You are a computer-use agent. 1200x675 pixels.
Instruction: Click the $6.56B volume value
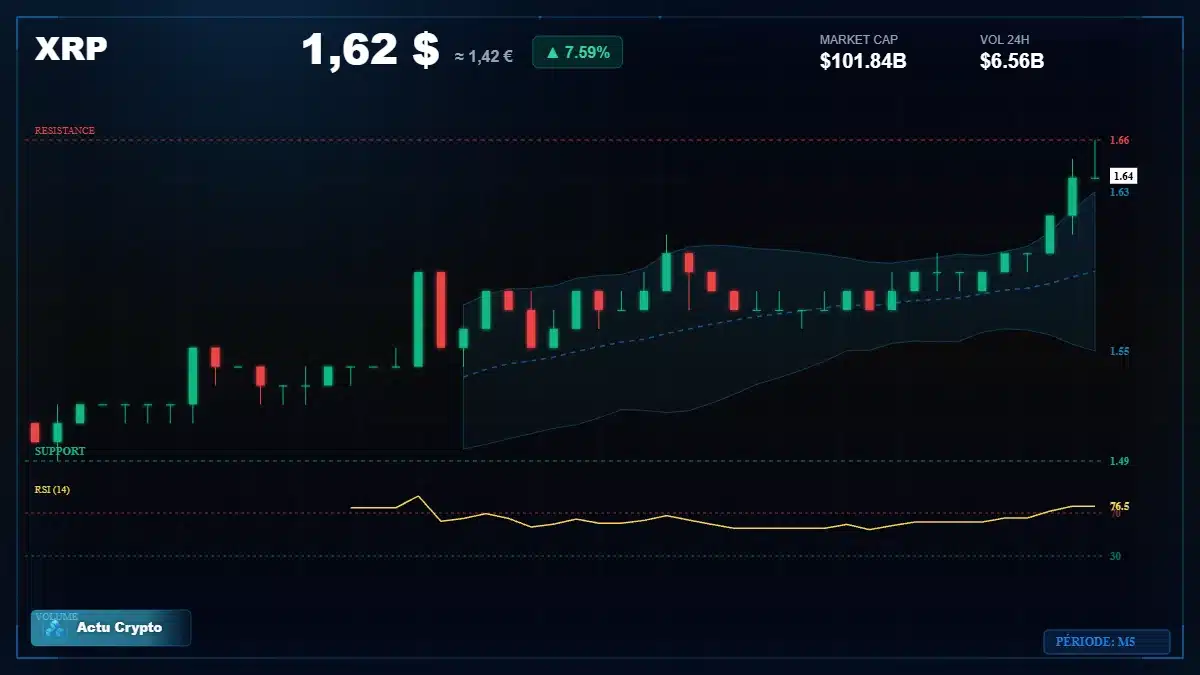1012,61
